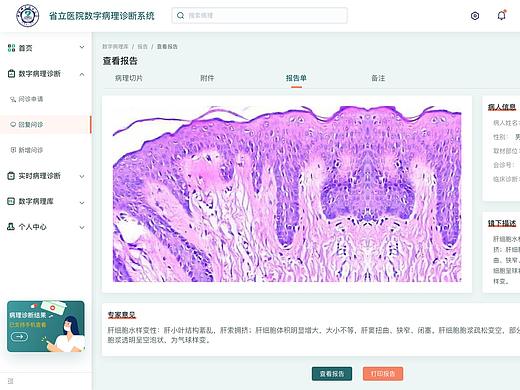Screen dimensions: 520x390
Task: Click the 新增问诊 plus icon
Action: pyautogui.click(x=13, y=150)
